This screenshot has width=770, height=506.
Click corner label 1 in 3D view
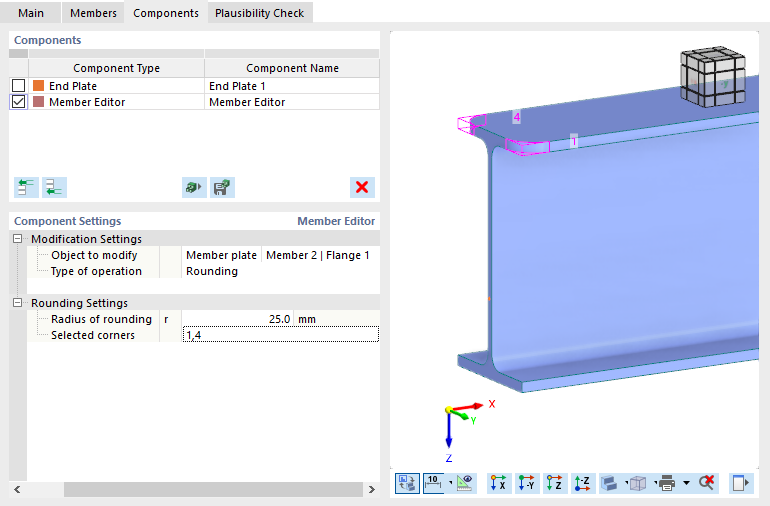574,141
